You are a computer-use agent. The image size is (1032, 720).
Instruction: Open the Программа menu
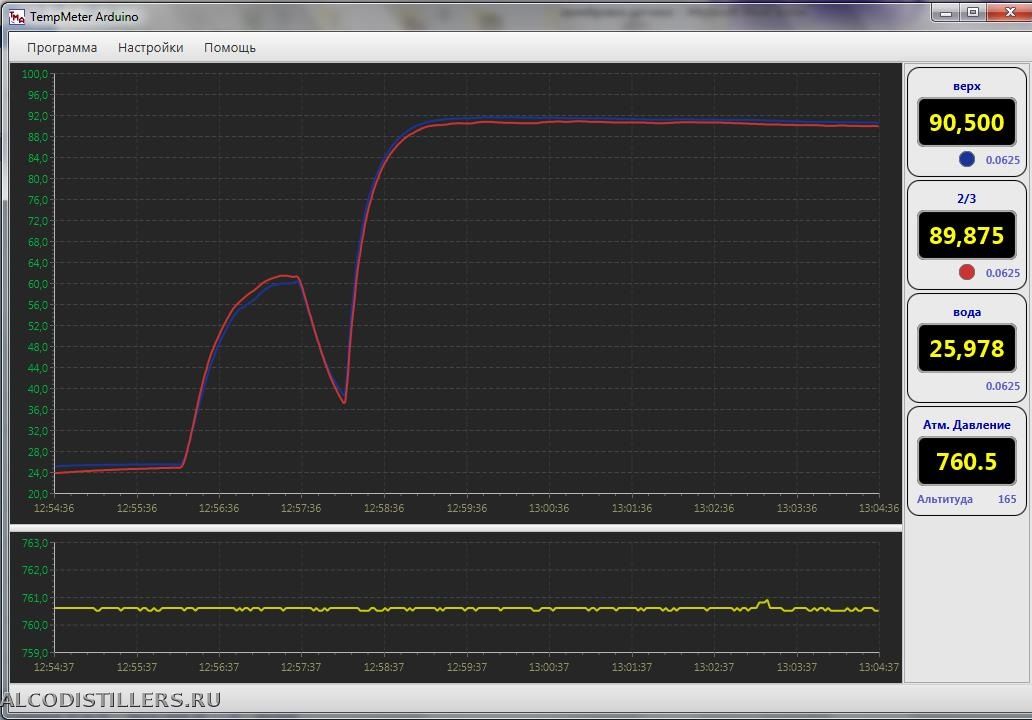[62, 47]
